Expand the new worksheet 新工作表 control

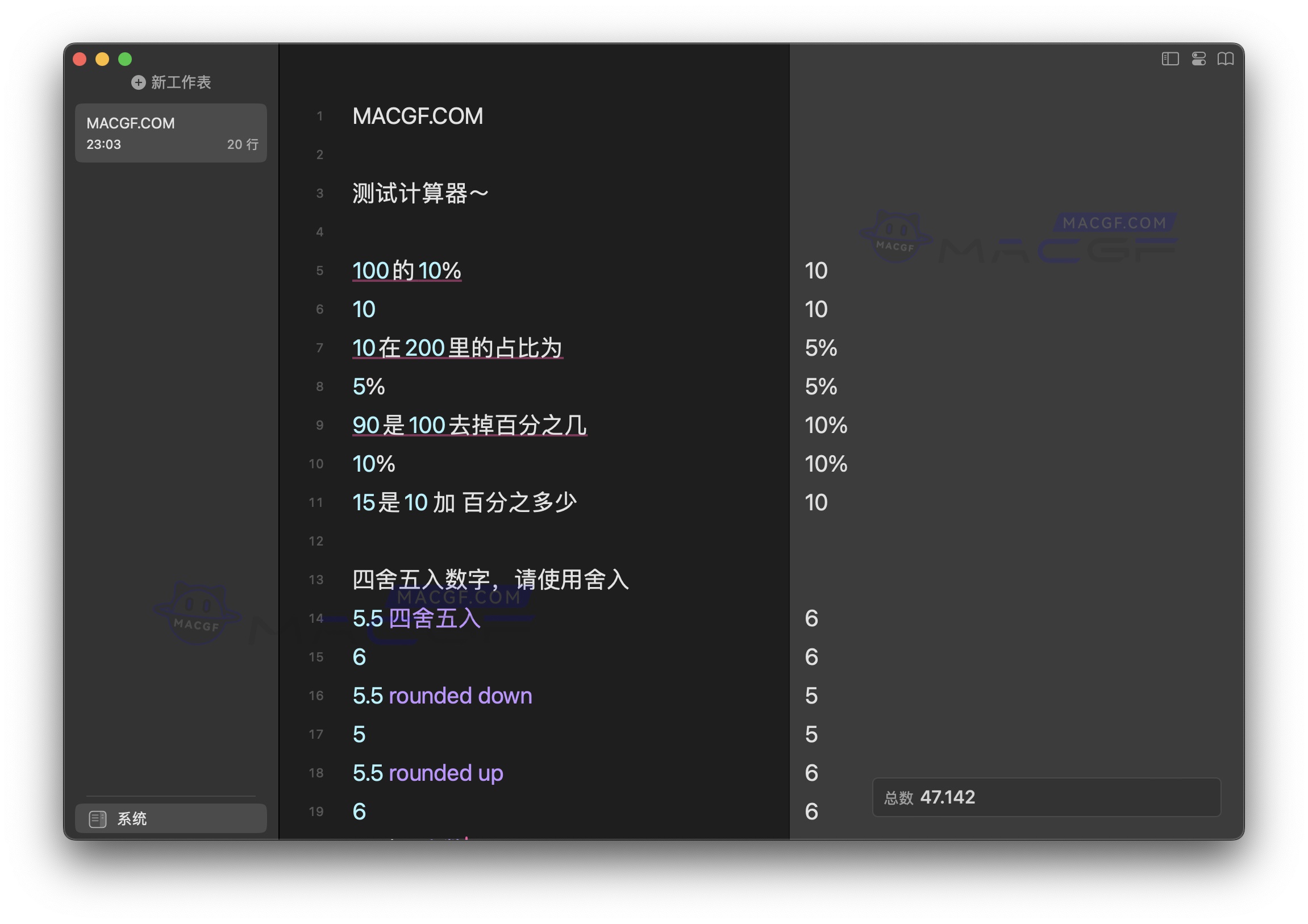point(171,82)
